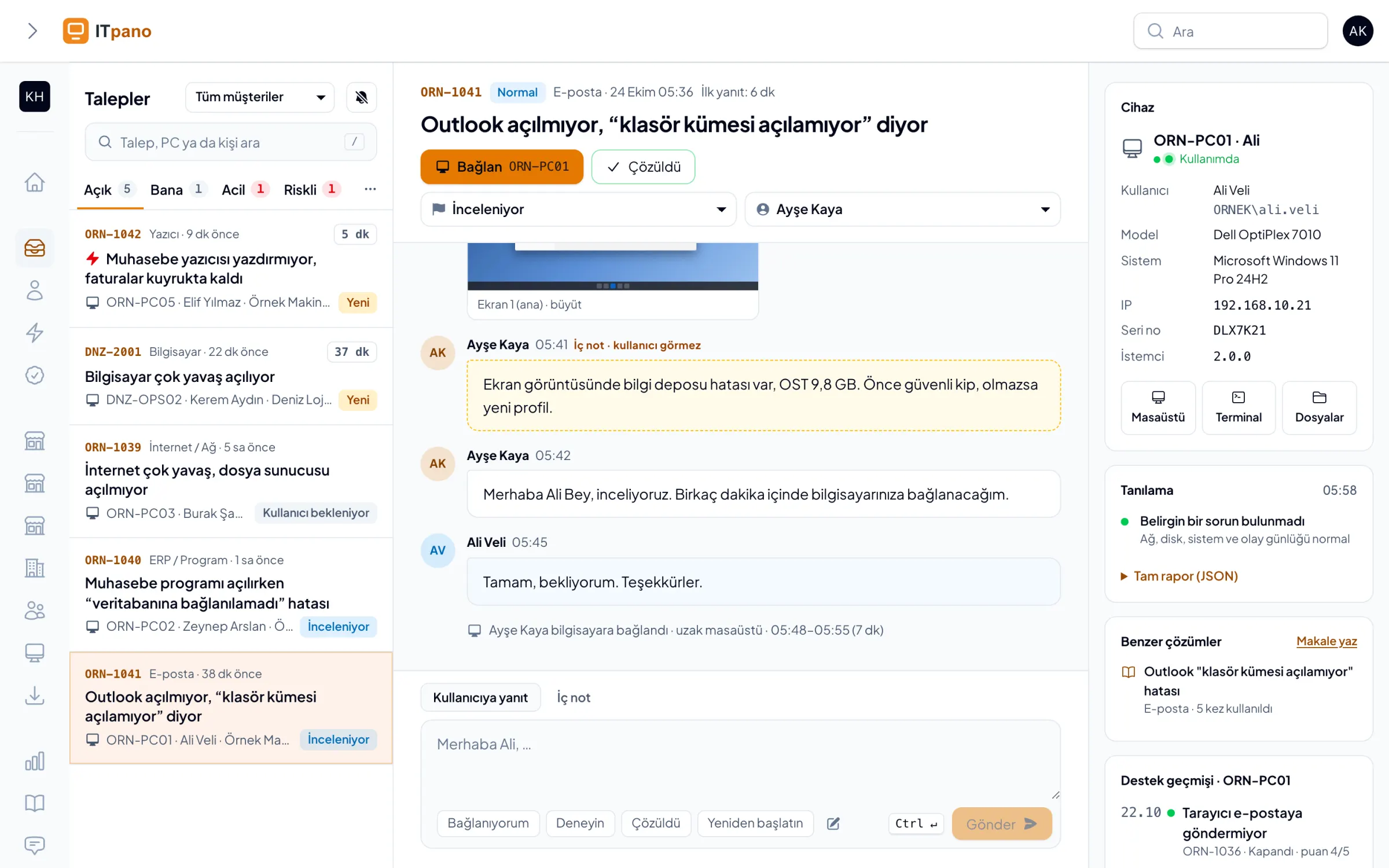Switch to the Bana tab
1389x868 pixels.
(x=178, y=190)
